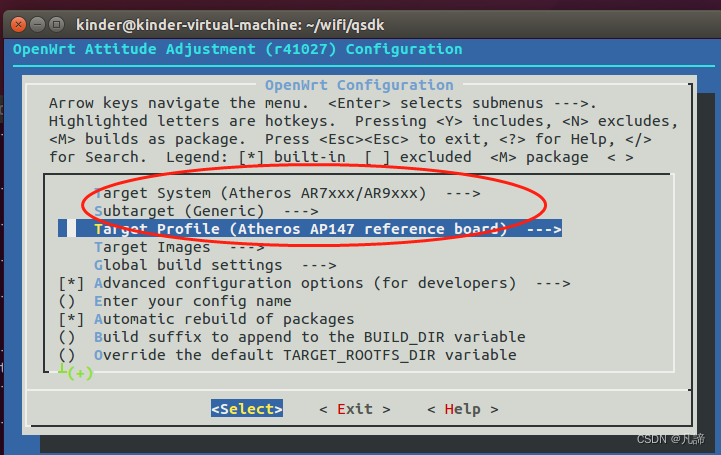
Task: Click the (+) more-items indicator
Action: (80, 373)
